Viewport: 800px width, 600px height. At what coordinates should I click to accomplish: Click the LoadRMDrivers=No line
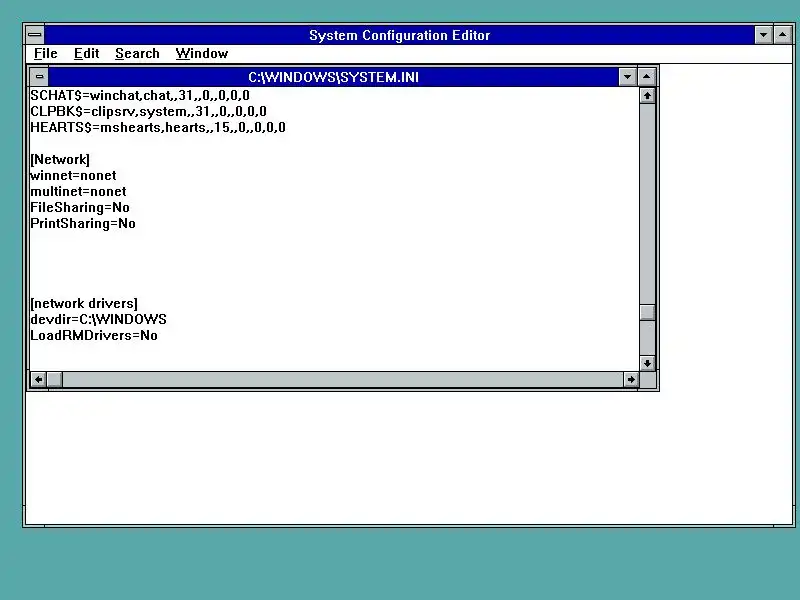[94, 336]
